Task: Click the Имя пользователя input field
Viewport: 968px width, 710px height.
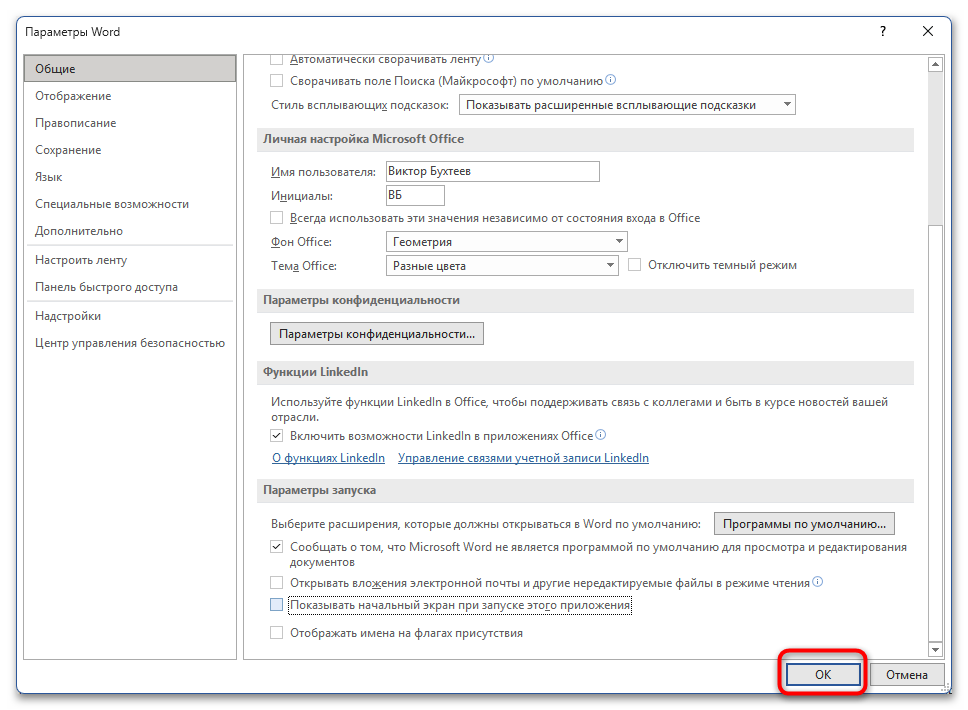Action: (x=492, y=171)
